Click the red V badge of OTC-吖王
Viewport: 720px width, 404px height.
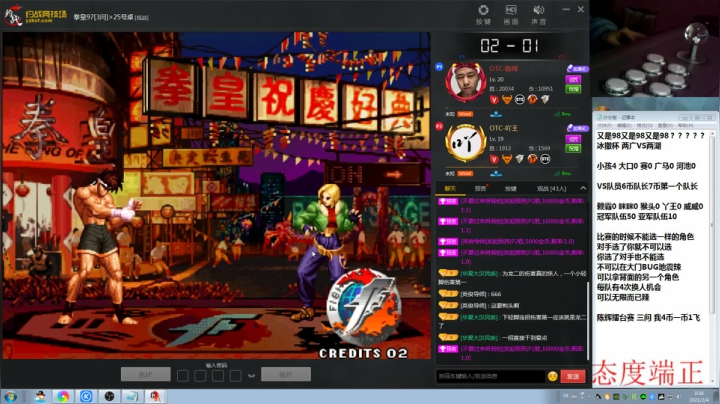pos(494,159)
